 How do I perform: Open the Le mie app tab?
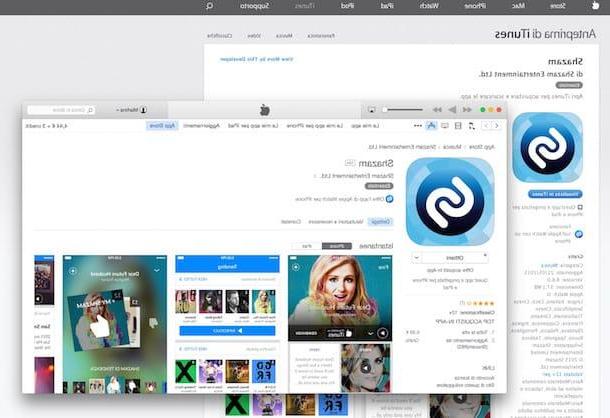(365, 126)
